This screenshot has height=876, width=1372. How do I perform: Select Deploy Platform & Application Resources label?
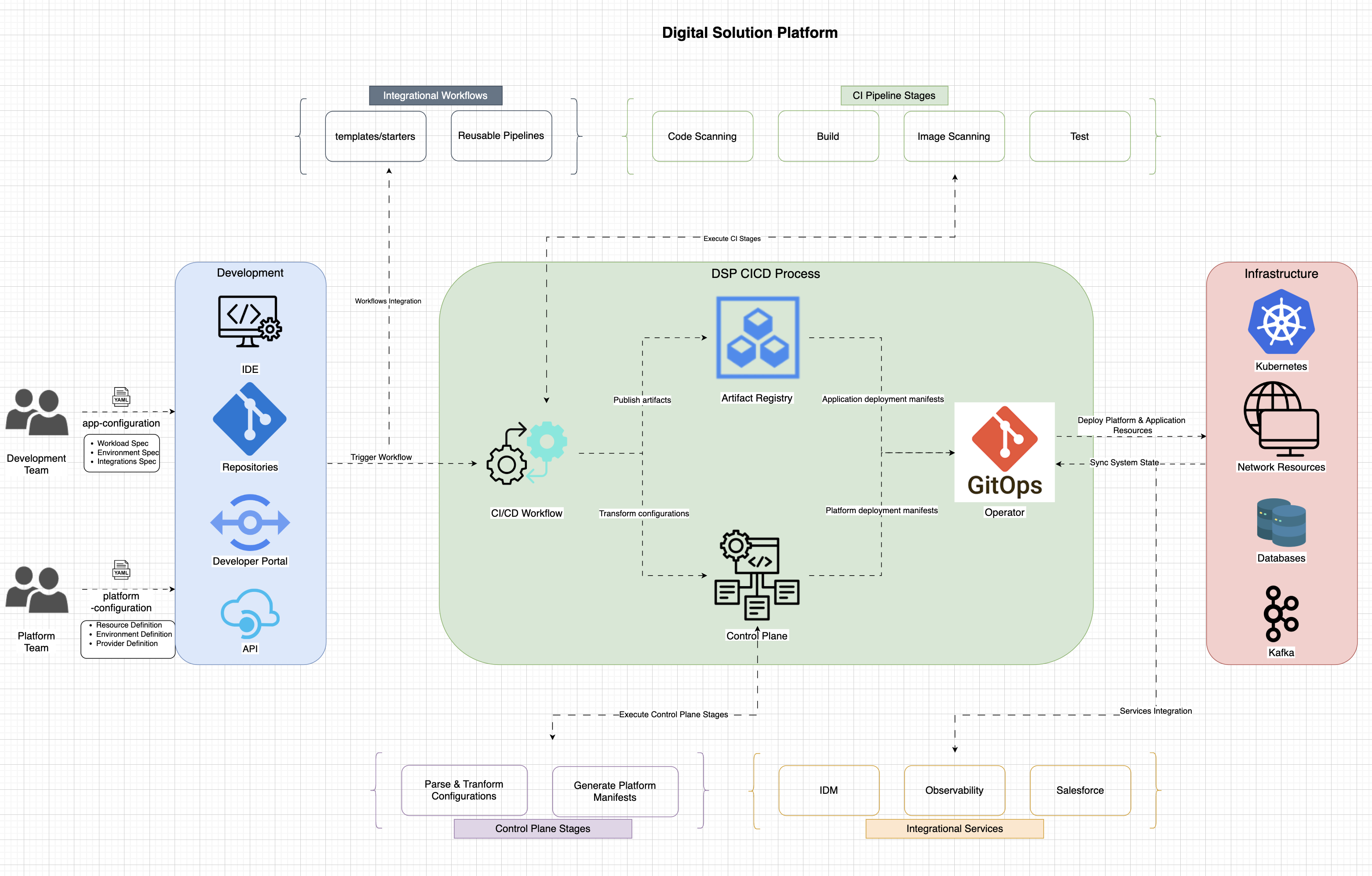(1131, 425)
